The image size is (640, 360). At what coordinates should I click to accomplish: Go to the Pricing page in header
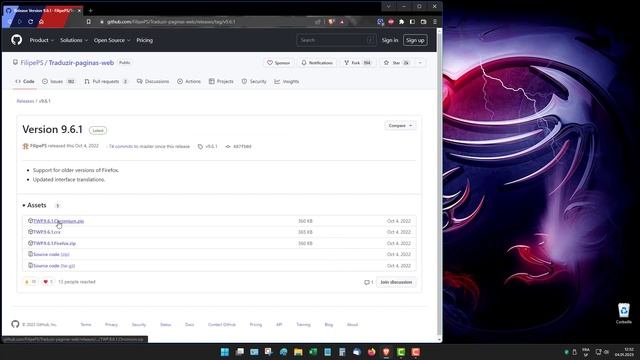(x=144, y=40)
